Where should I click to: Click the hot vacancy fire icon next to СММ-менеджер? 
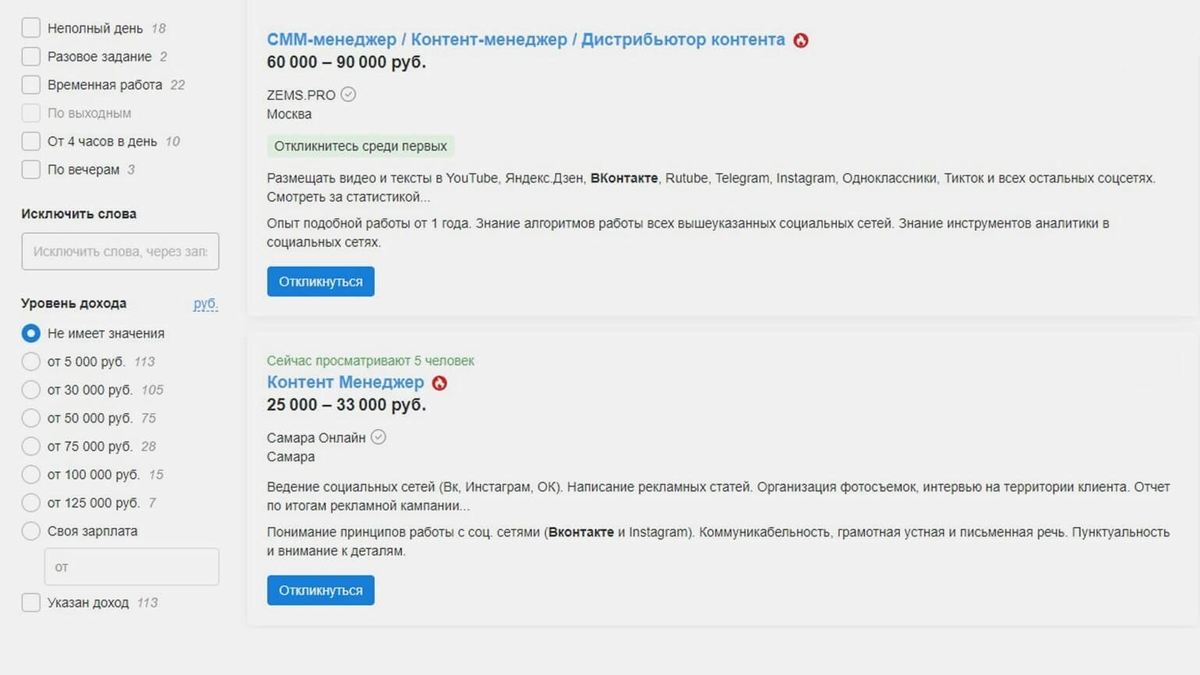click(803, 40)
